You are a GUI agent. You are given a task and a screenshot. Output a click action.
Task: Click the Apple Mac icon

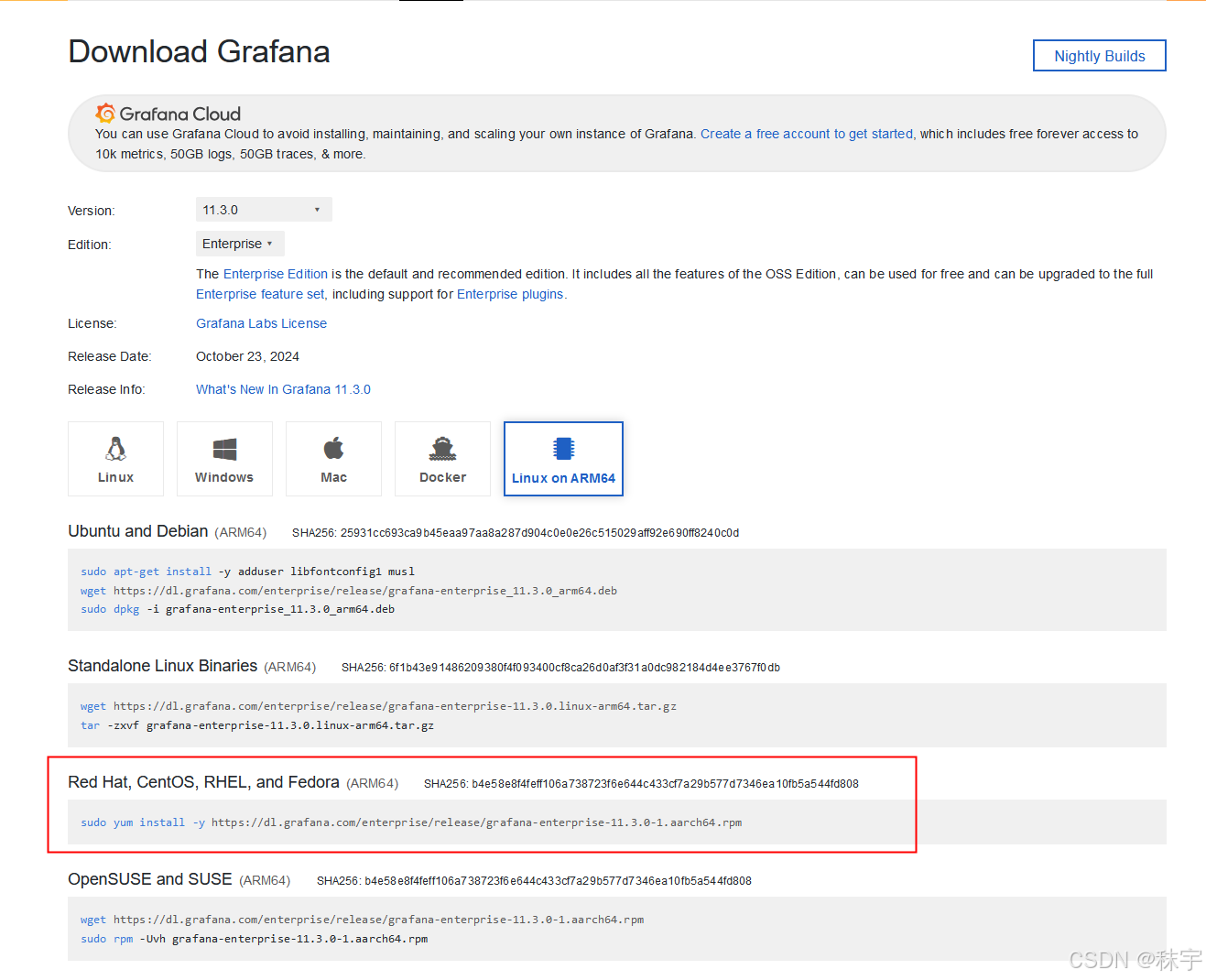click(333, 448)
